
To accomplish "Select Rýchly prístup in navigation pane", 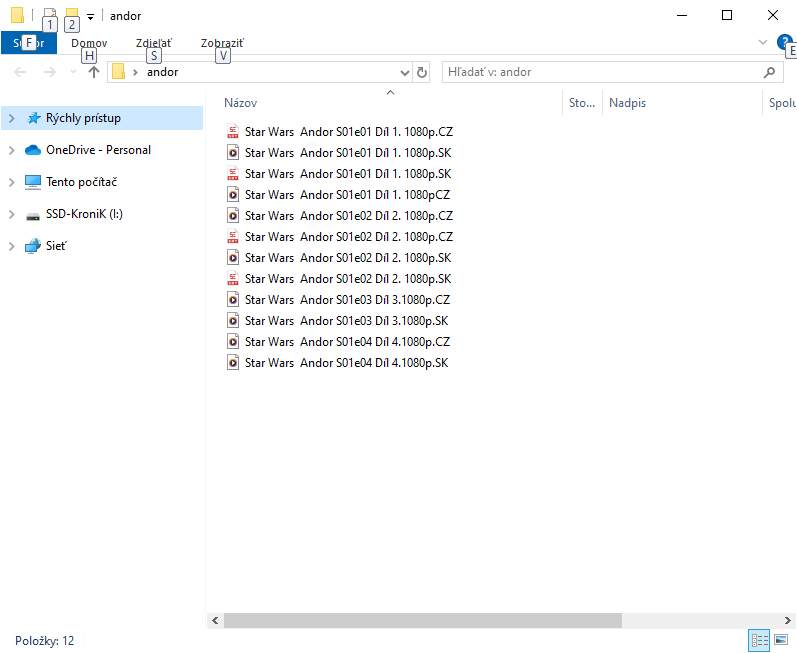I will (102, 118).
